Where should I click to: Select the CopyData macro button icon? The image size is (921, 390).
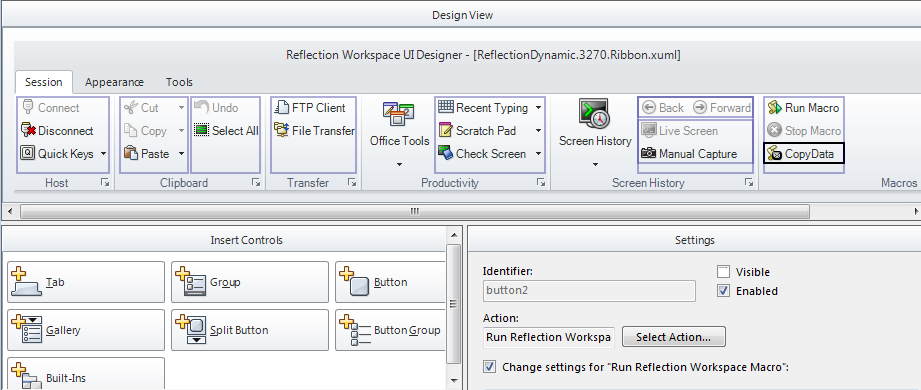(775, 154)
